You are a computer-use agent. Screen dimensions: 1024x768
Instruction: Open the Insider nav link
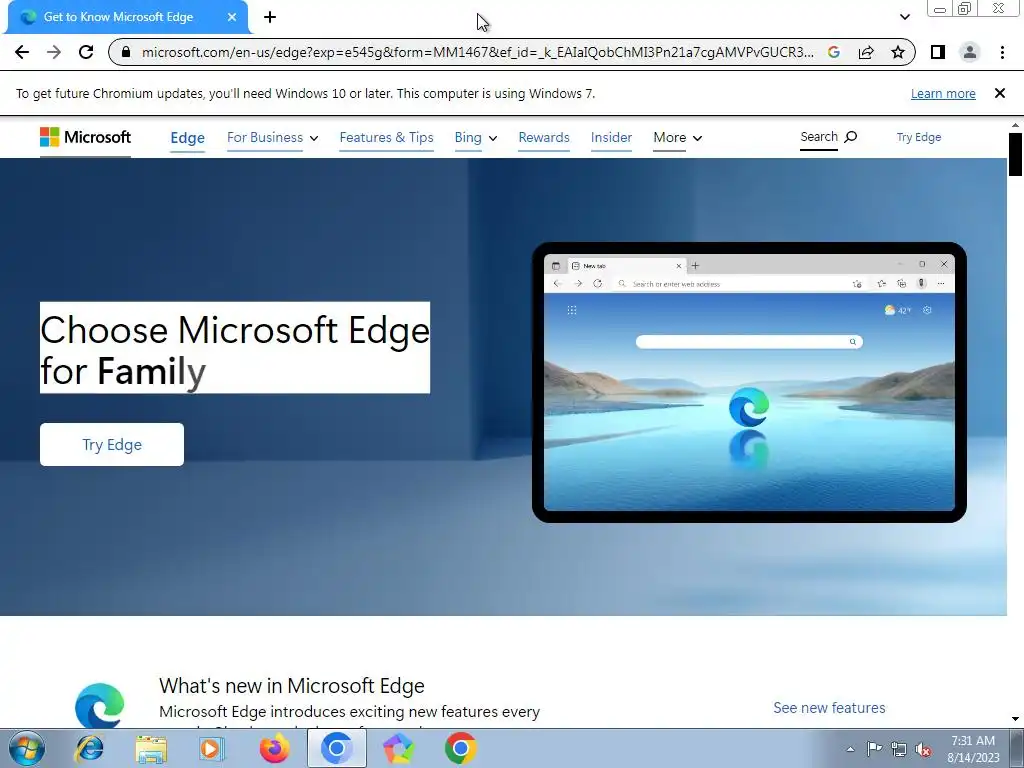[x=611, y=138]
